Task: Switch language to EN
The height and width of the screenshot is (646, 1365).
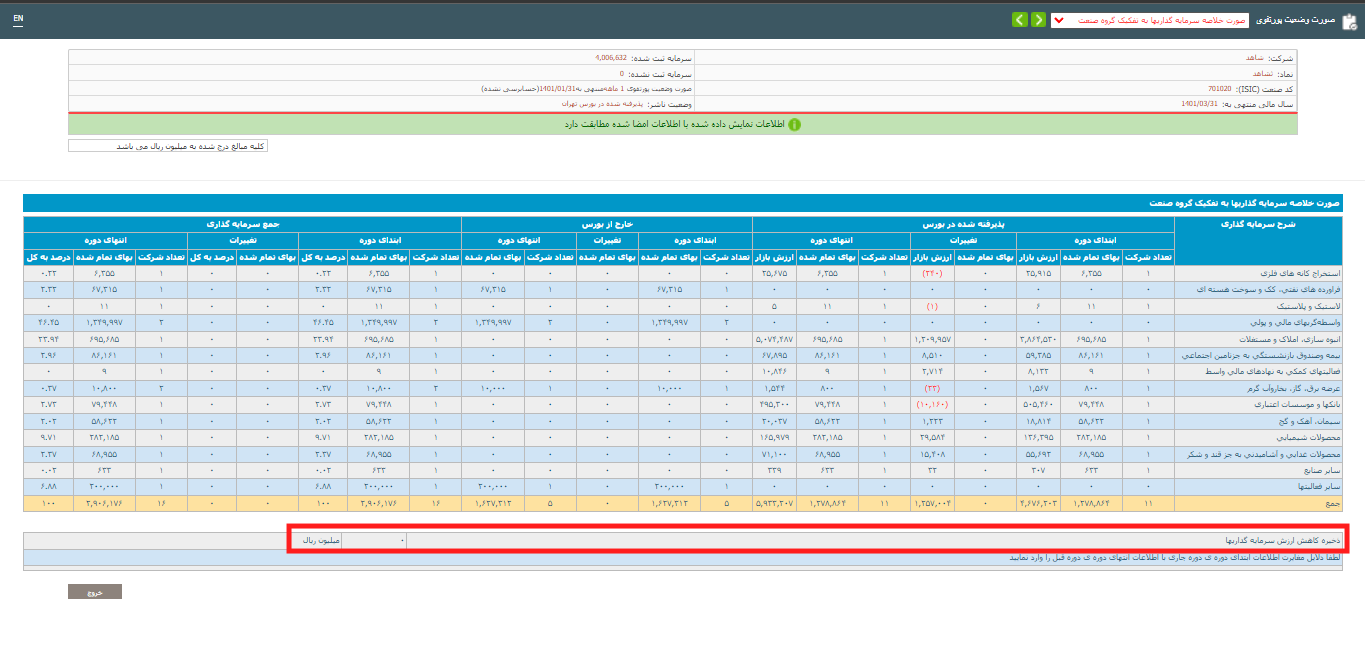Action: 18,19
